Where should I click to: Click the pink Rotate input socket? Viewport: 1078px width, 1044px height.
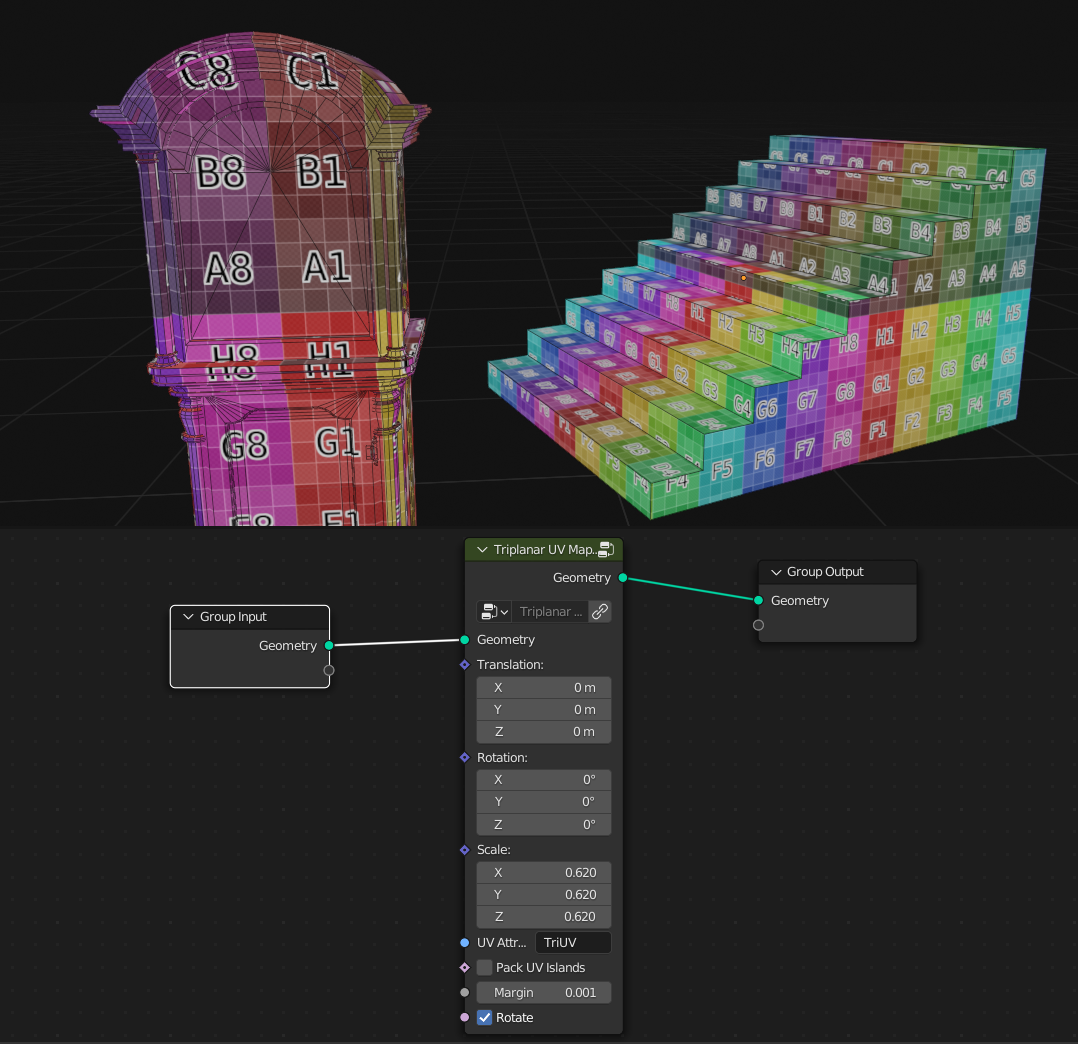(464, 1017)
